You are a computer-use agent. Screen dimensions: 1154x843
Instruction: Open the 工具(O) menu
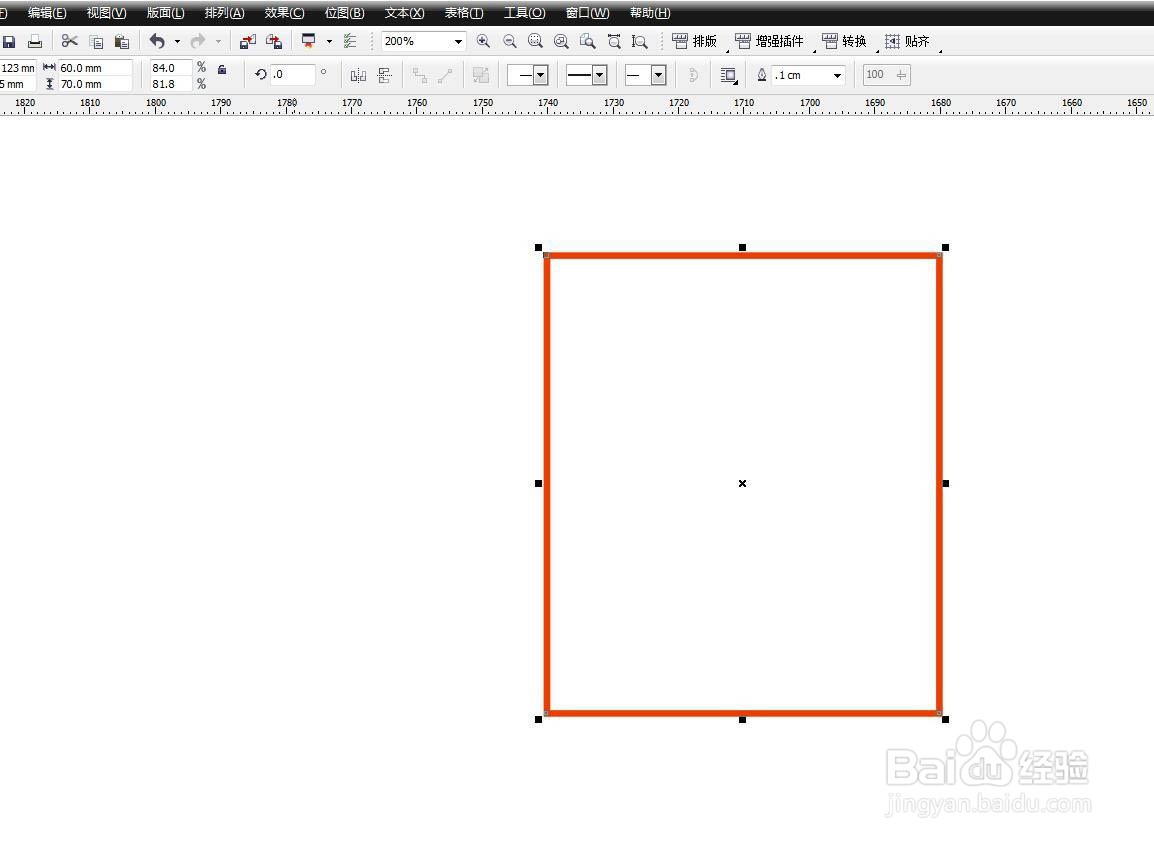coord(525,13)
